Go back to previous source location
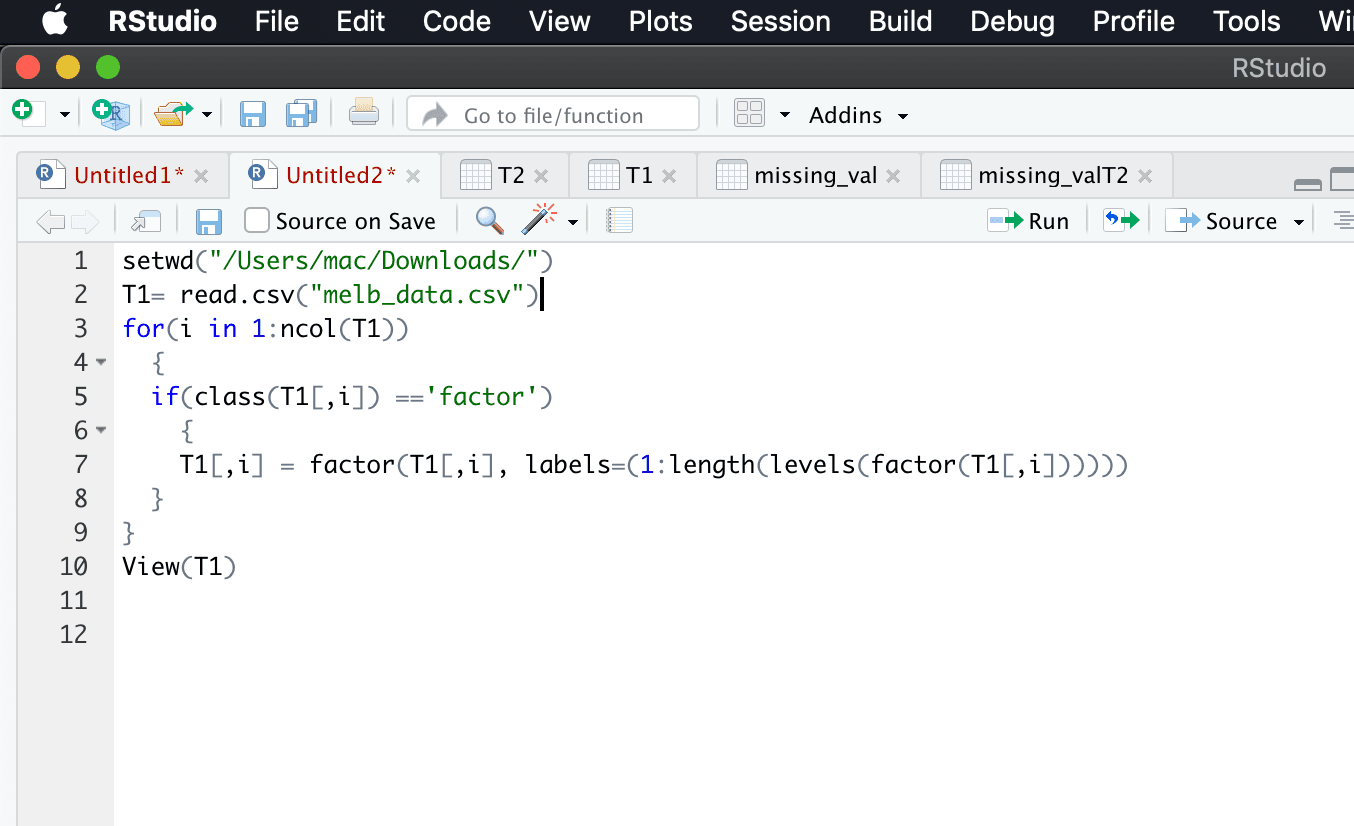Image resolution: width=1354 pixels, height=826 pixels. click(50, 221)
